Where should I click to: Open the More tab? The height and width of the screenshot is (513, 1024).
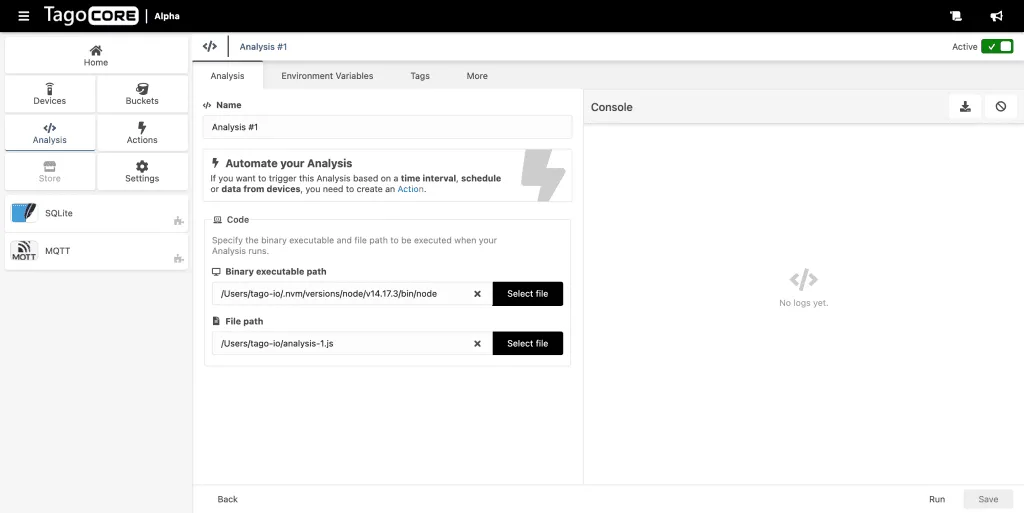pyautogui.click(x=477, y=76)
